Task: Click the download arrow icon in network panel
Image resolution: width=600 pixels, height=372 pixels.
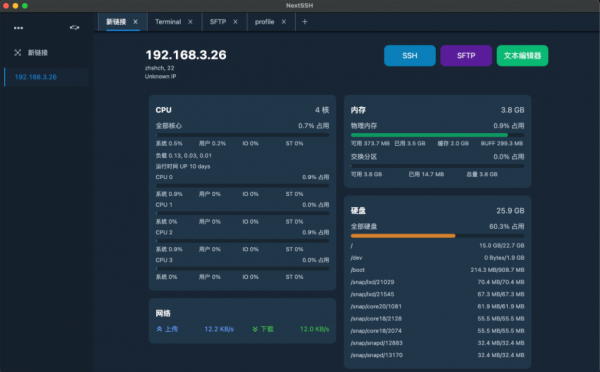Action: coord(255,329)
